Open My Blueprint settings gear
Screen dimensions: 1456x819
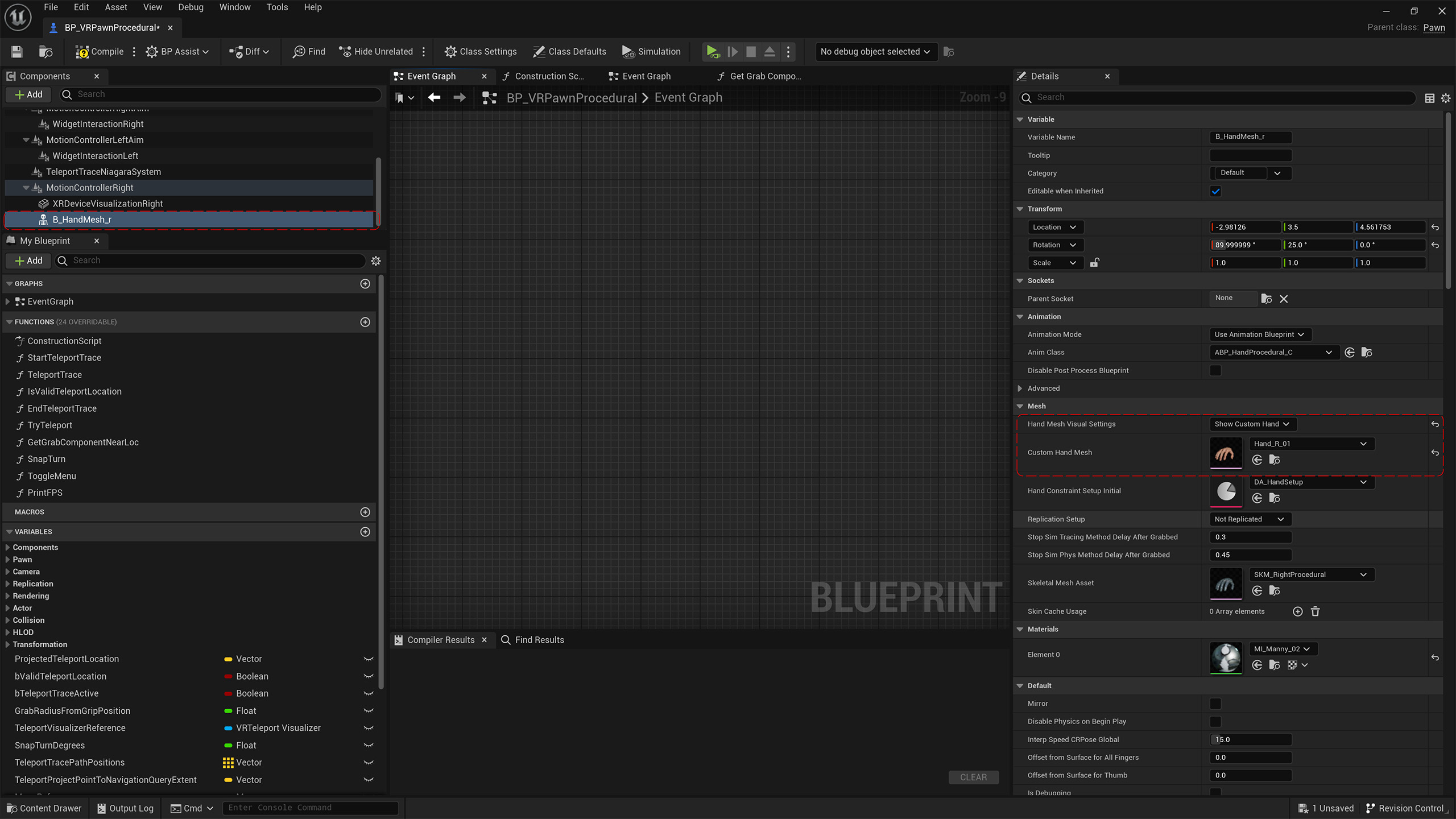coord(375,260)
